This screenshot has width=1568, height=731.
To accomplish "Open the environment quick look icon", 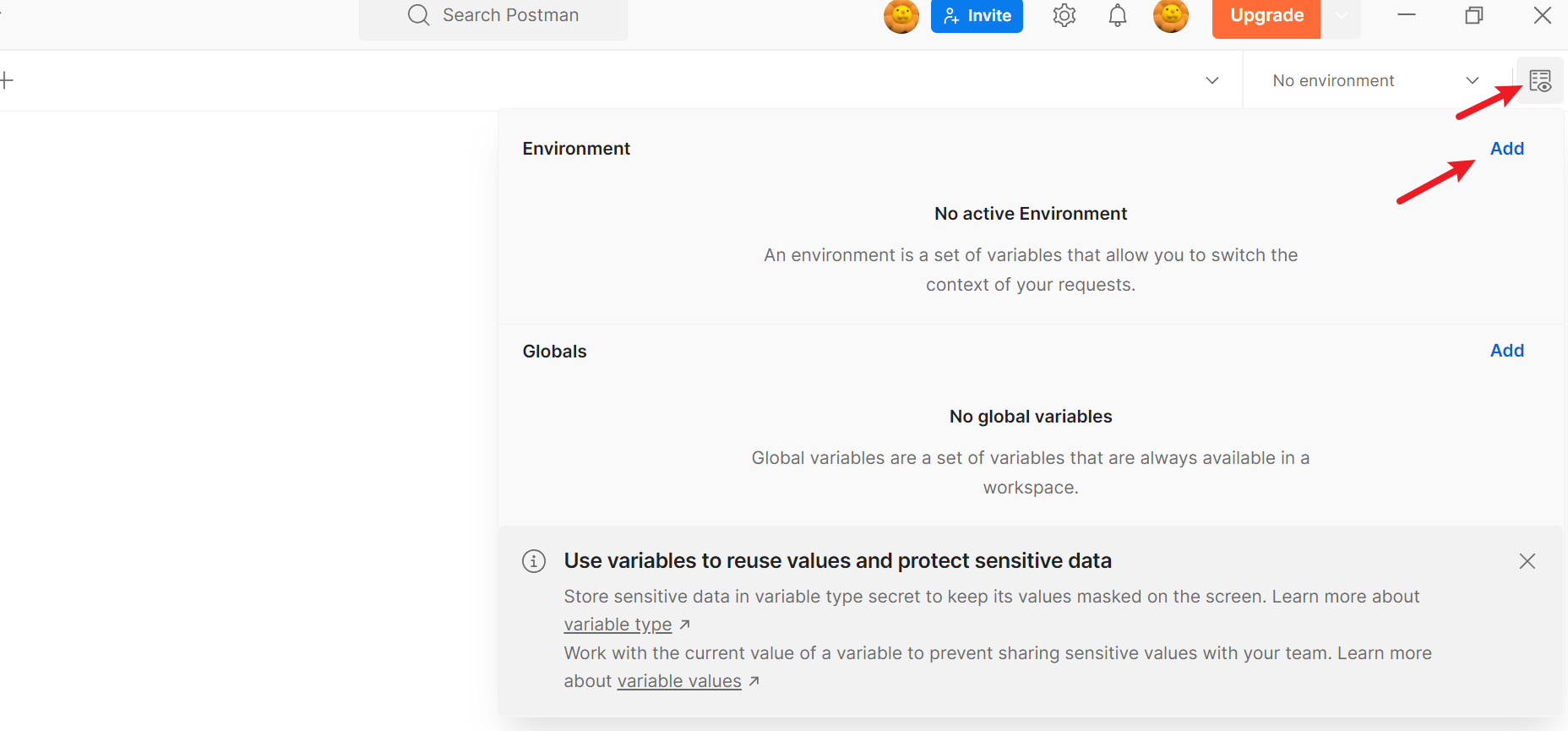I will [x=1540, y=81].
